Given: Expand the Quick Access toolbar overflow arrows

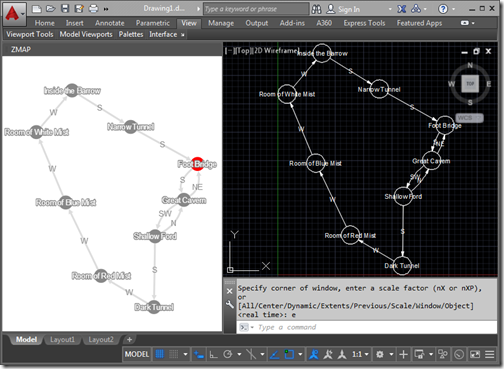Looking at the screenshot, I should point(106,9).
